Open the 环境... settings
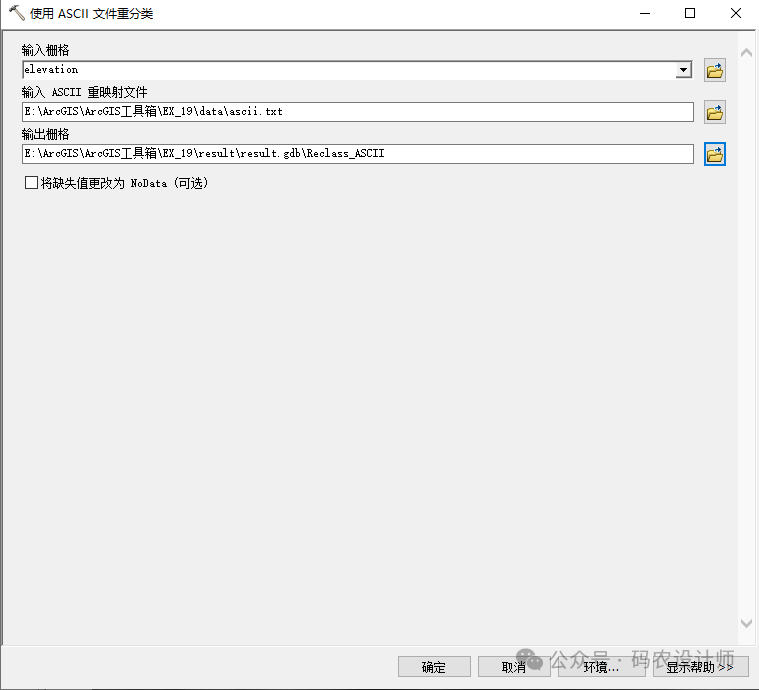This screenshot has width=759, height=690. [x=602, y=667]
